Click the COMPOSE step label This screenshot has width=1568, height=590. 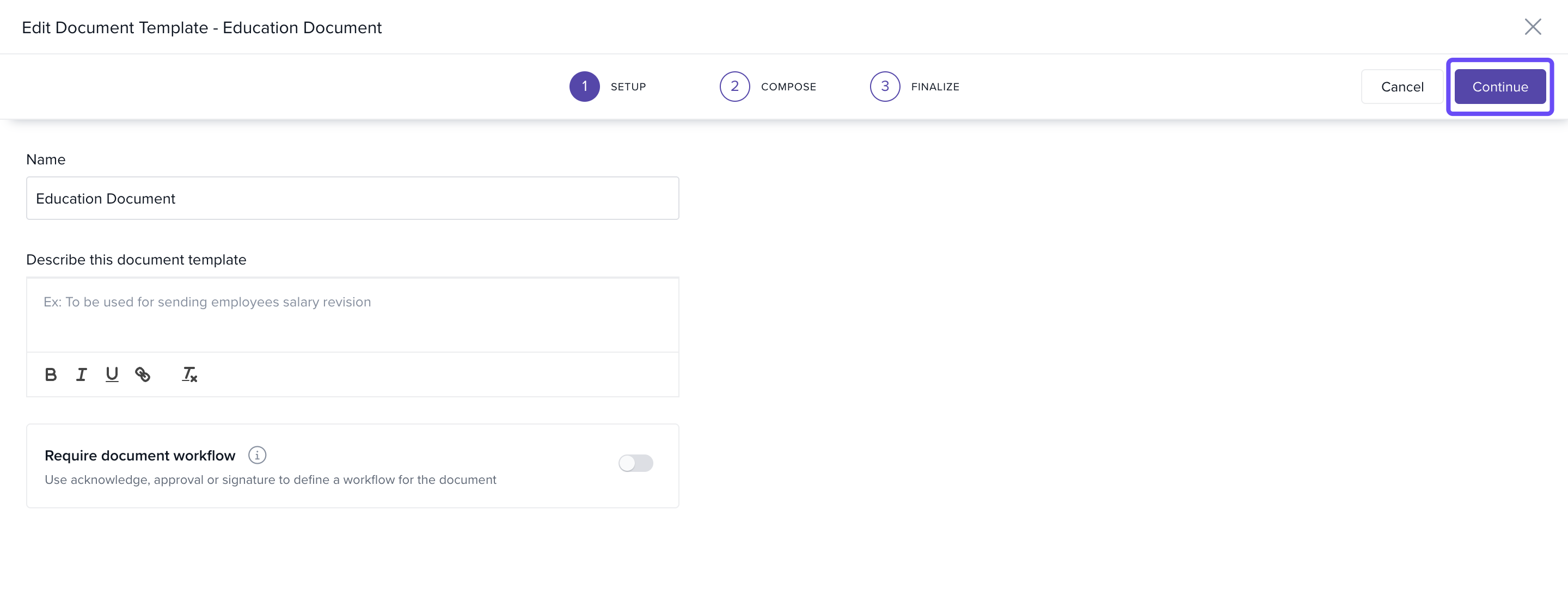point(788,87)
